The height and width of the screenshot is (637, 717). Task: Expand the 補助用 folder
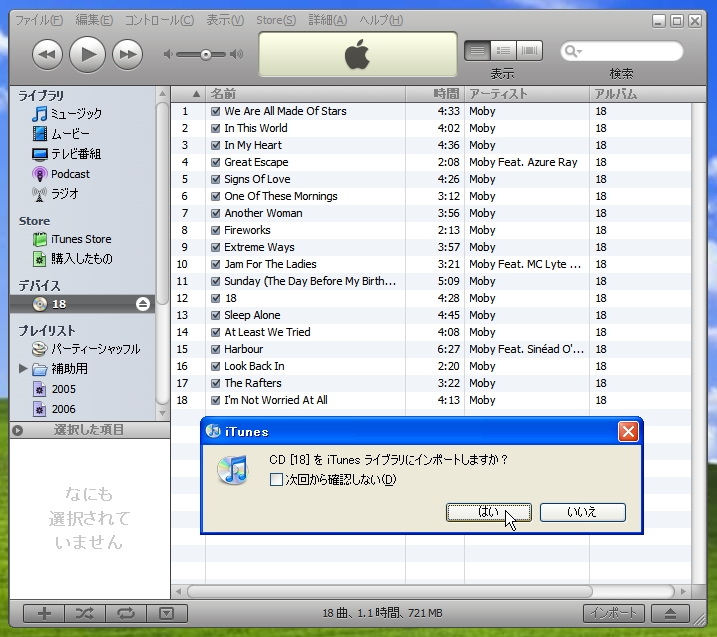(x=23, y=369)
